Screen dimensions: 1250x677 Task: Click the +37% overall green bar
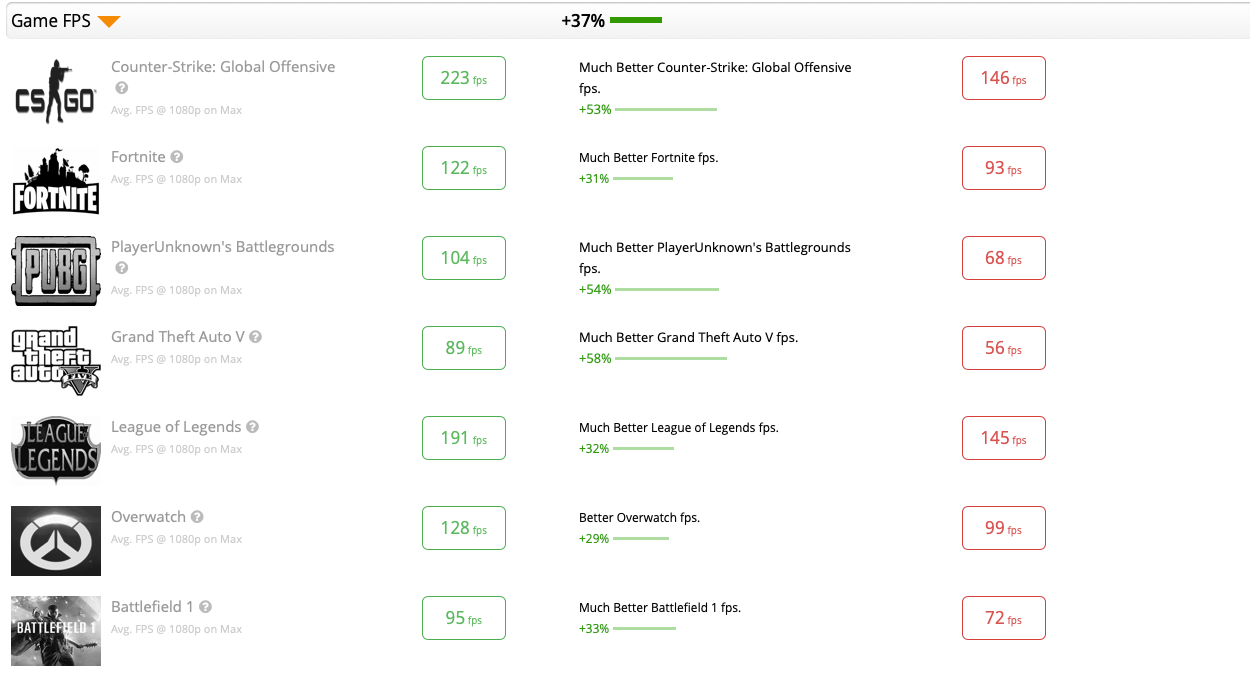pyautogui.click(x=636, y=20)
